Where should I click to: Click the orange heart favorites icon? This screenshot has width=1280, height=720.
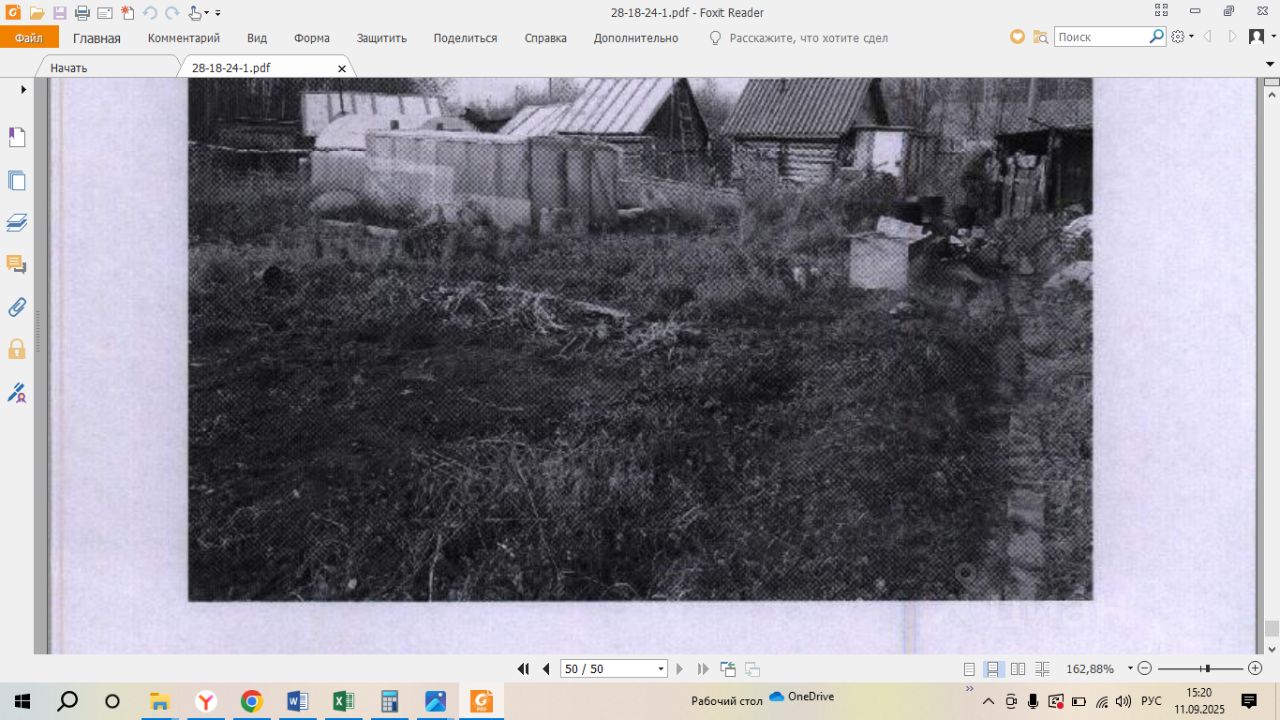[1017, 37]
